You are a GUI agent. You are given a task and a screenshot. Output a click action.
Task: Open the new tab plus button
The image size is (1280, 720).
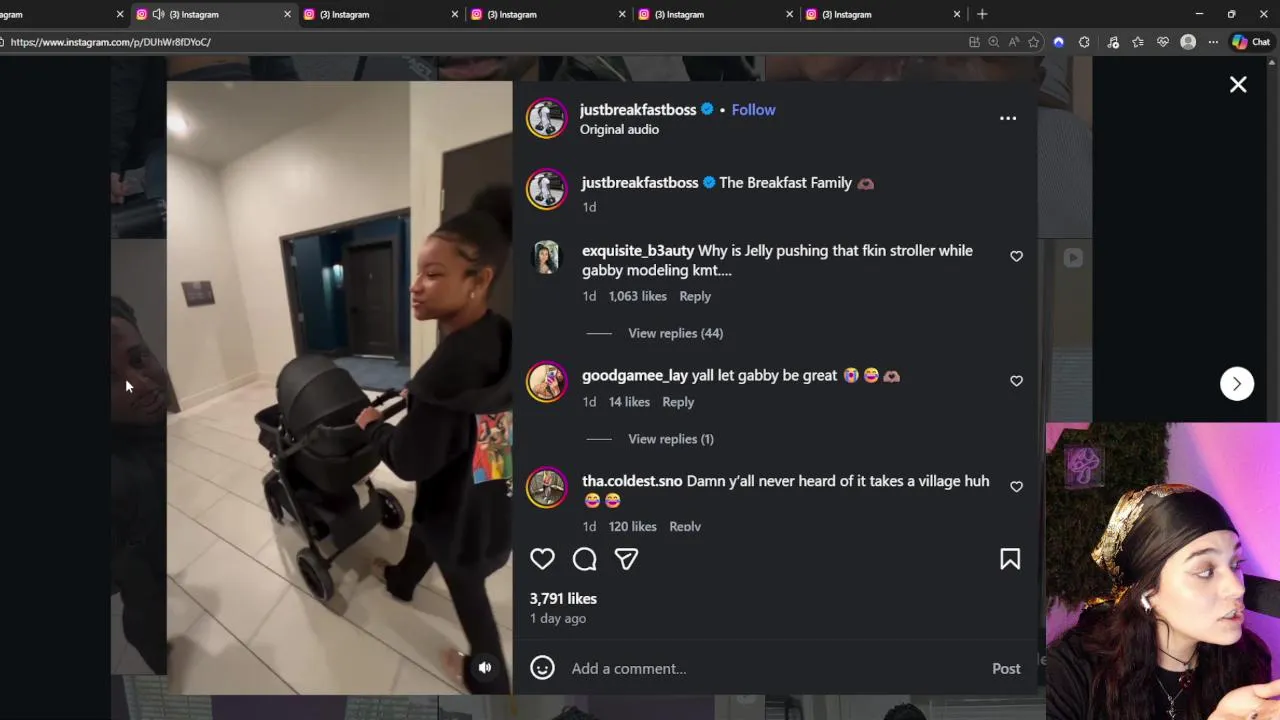click(982, 14)
